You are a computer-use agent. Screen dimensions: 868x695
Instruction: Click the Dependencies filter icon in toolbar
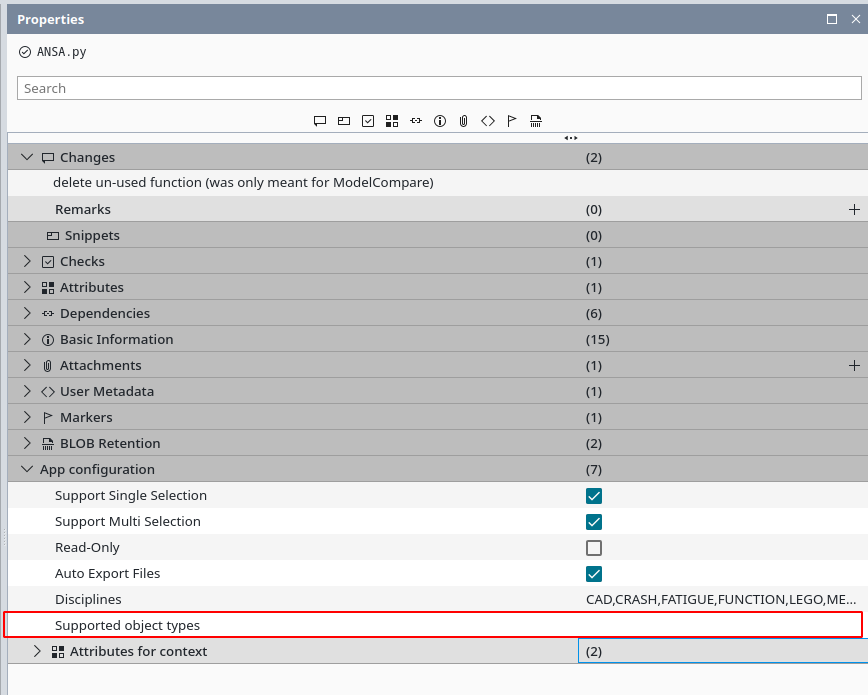coord(416,121)
